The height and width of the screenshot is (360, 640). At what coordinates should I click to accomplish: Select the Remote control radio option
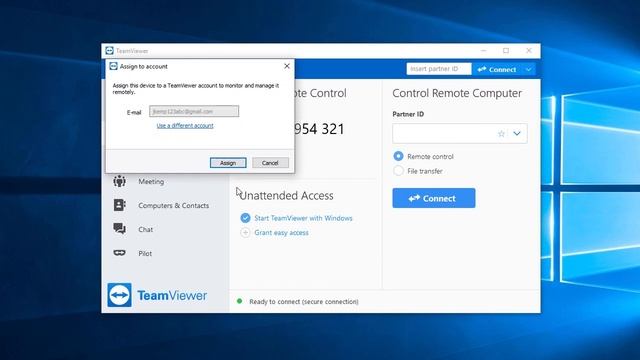398,156
